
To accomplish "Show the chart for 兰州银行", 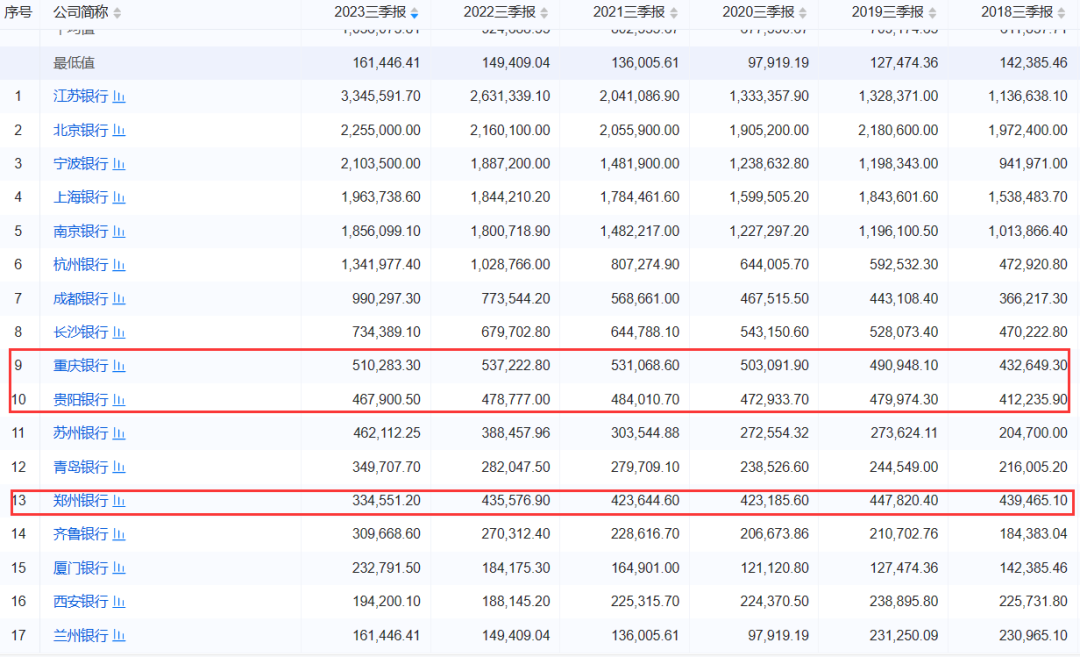I will [119, 635].
